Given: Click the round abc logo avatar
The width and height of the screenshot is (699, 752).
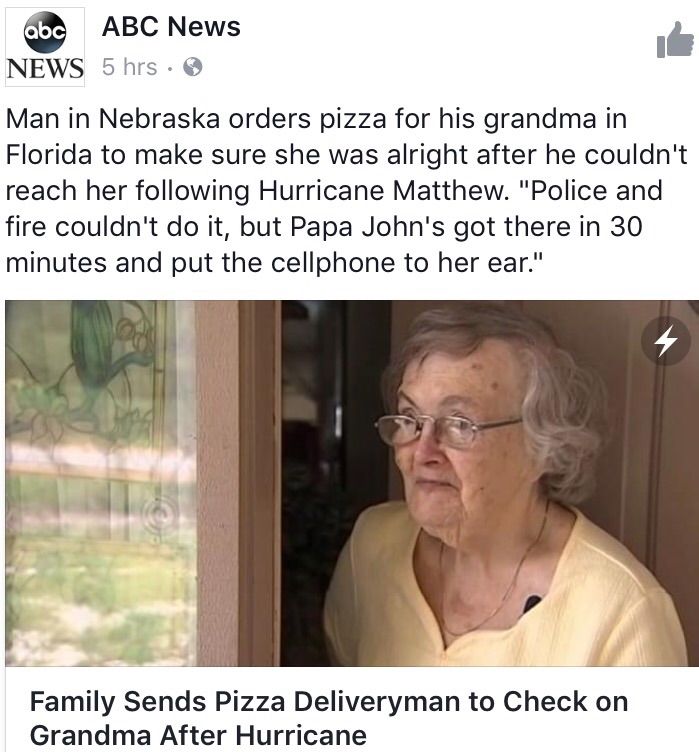Looking at the screenshot, I should 44,30.
